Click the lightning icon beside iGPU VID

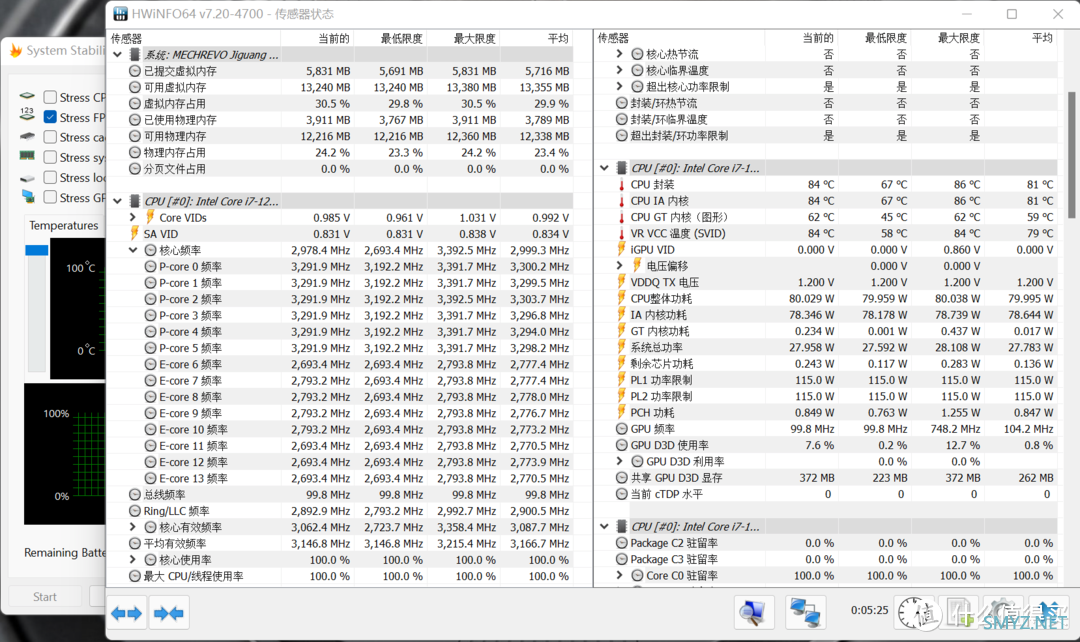[621, 249]
